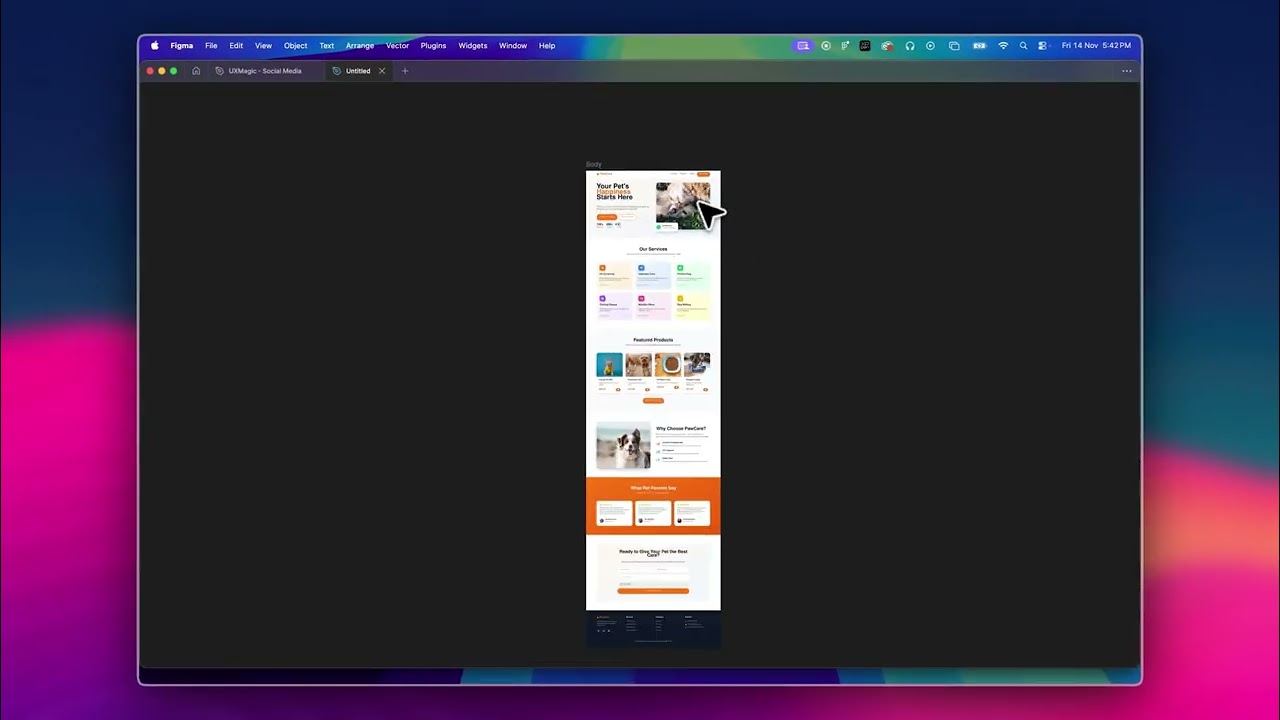Add a new tab with plus icon
This screenshot has width=1280, height=720.
(405, 71)
